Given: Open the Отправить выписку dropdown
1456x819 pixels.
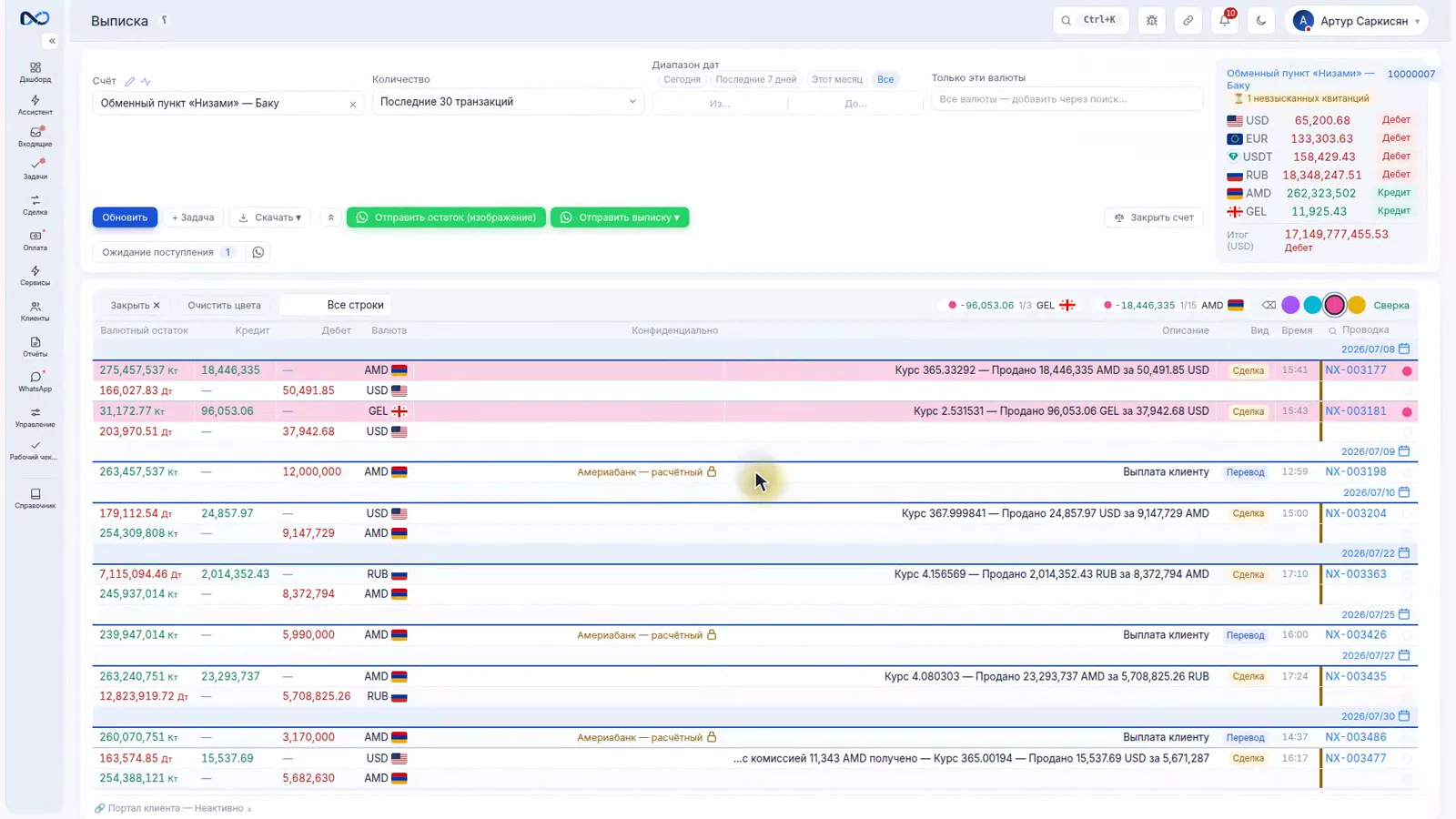Looking at the screenshot, I should click(x=620, y=217).
